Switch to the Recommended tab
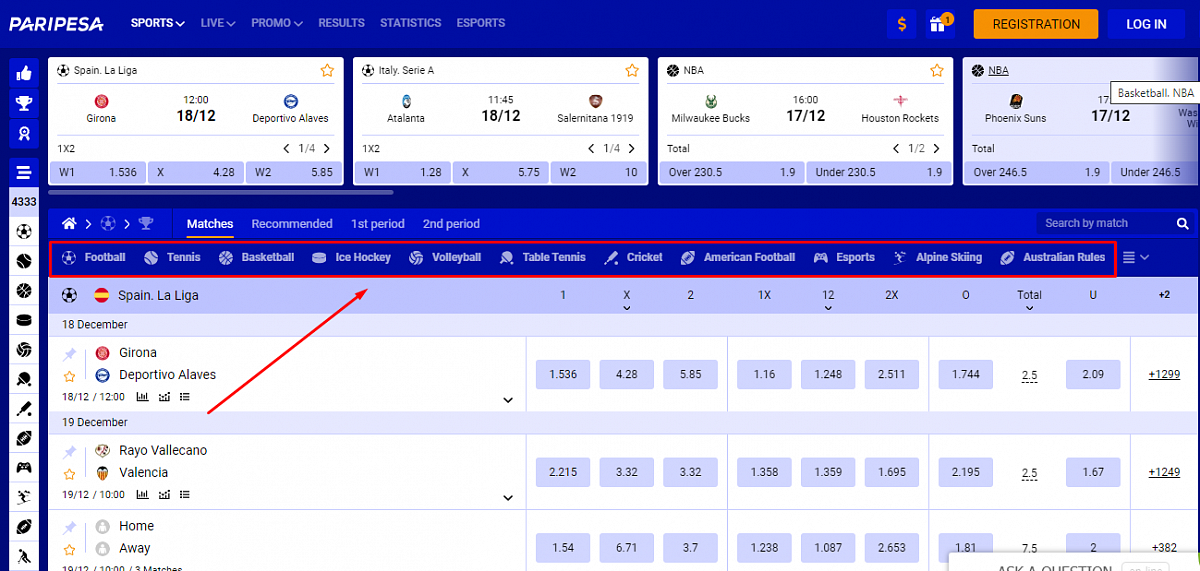Screen dimensions: 1200x571 [x=292, y=224]
